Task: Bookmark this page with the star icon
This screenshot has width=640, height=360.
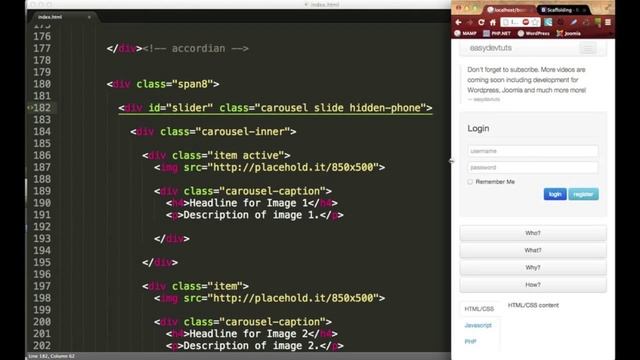Action: click(x=535, y=22)
